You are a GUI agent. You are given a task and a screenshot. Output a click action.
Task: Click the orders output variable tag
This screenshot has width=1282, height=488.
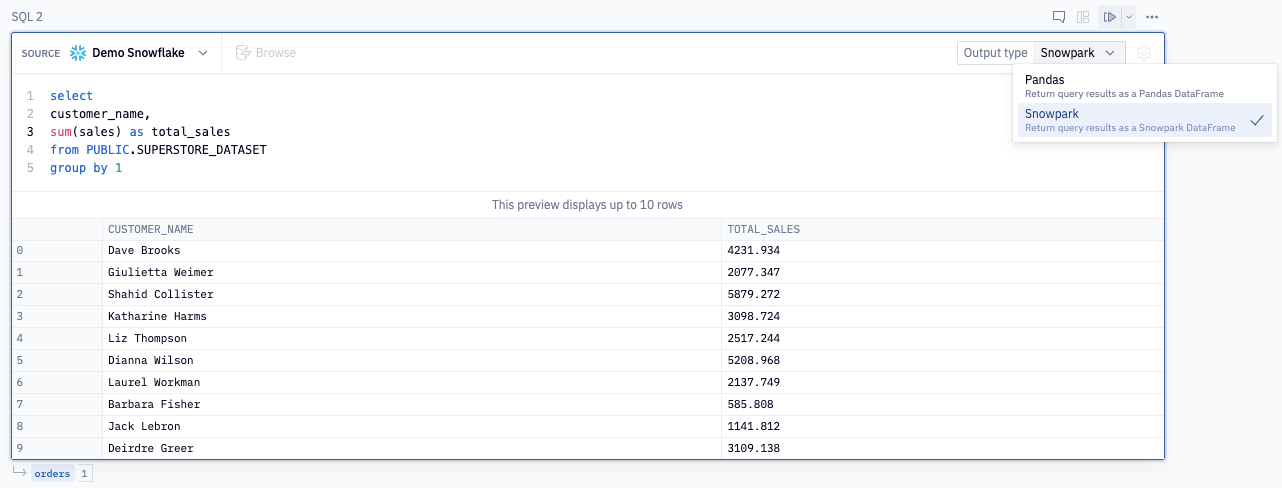[x=52, y=473]
